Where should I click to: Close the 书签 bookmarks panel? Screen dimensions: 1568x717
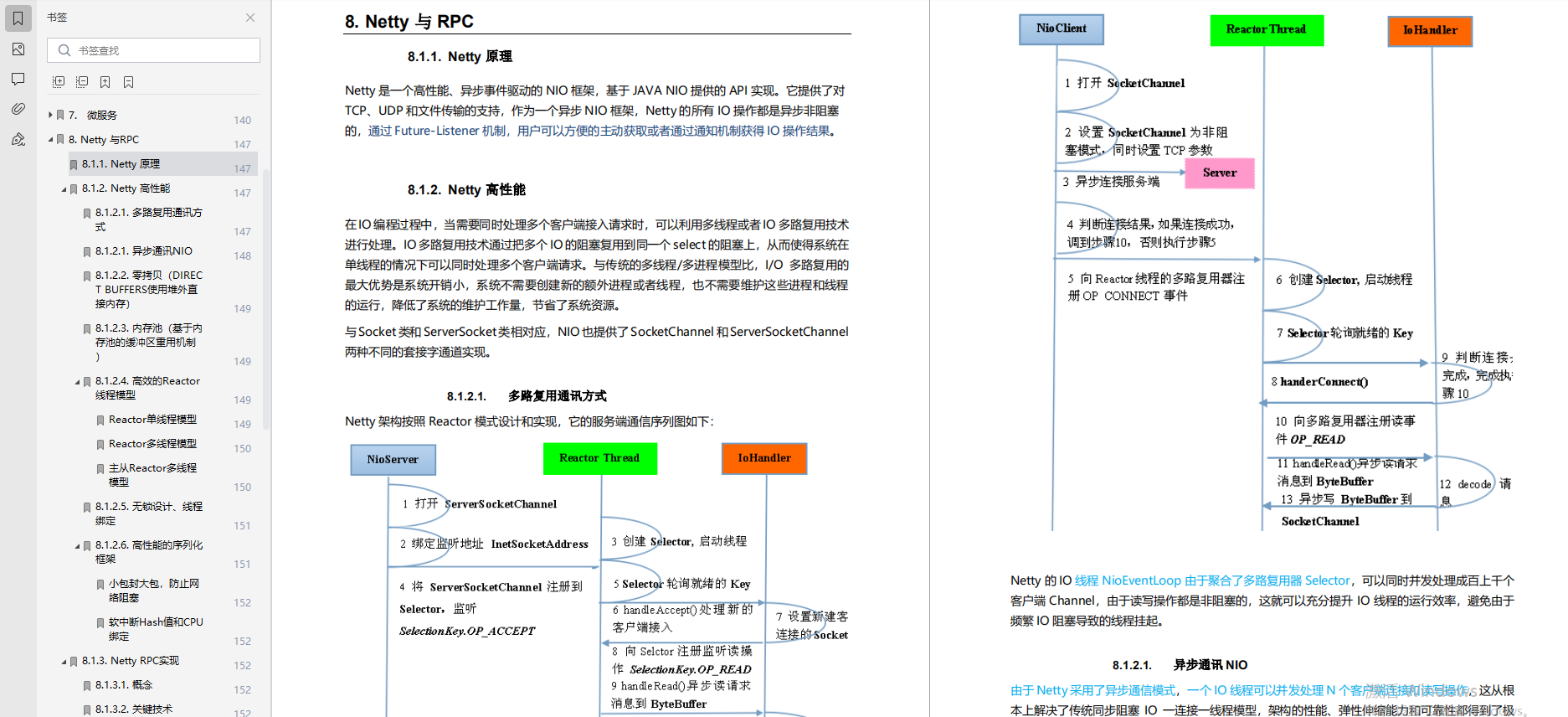coord(250,18)
